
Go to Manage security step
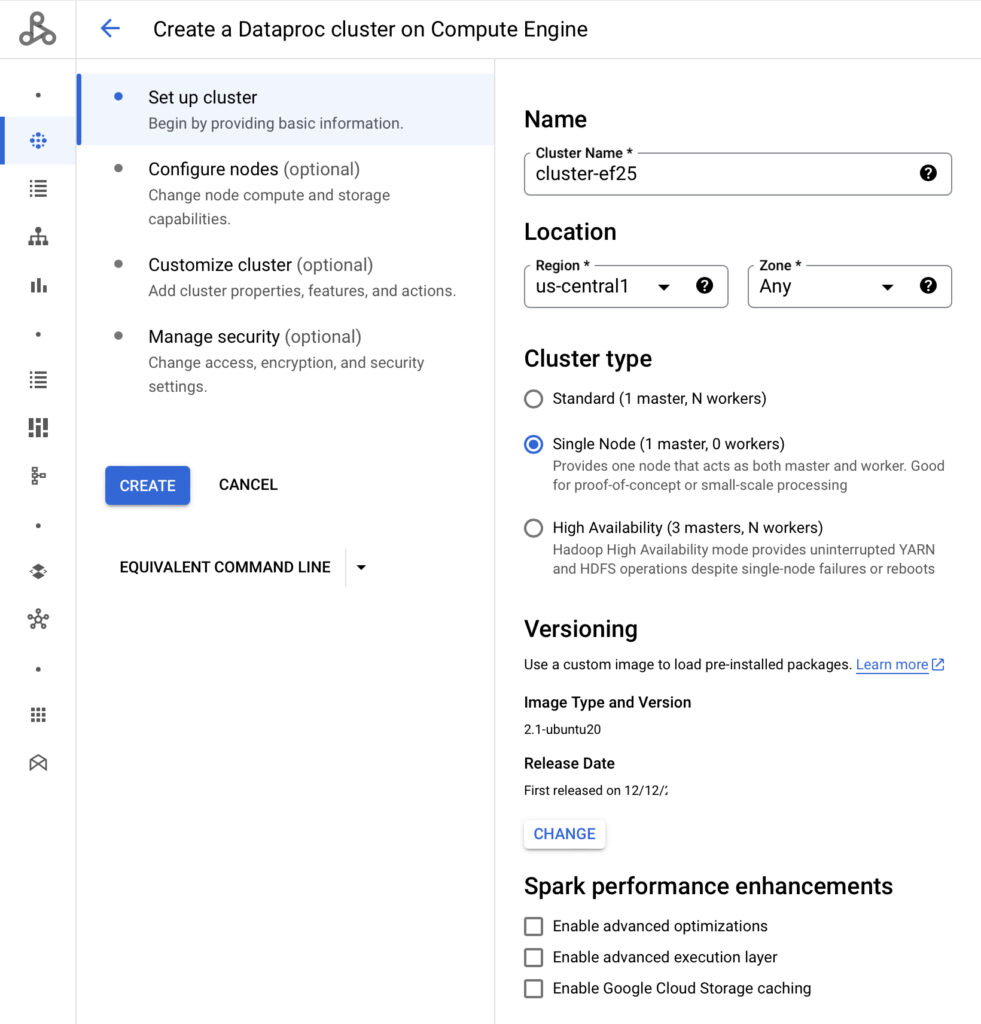point(254,337)
